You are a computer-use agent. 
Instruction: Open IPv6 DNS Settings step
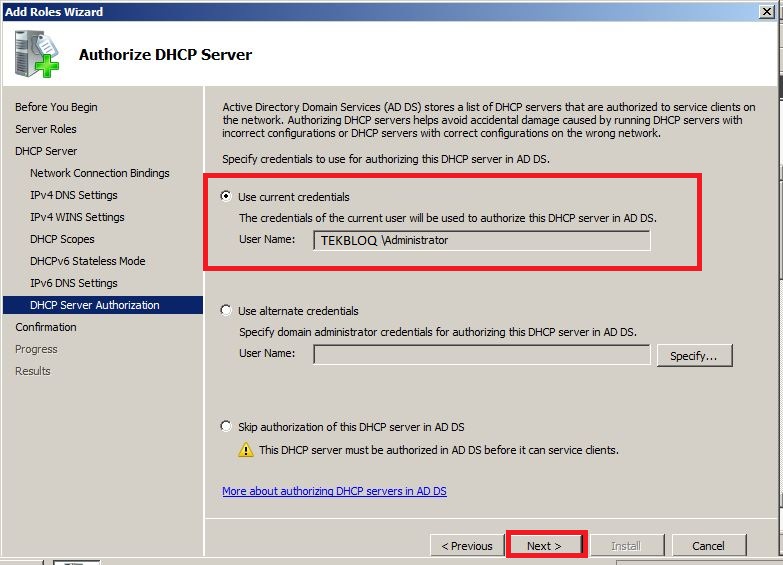click(74, 283)
